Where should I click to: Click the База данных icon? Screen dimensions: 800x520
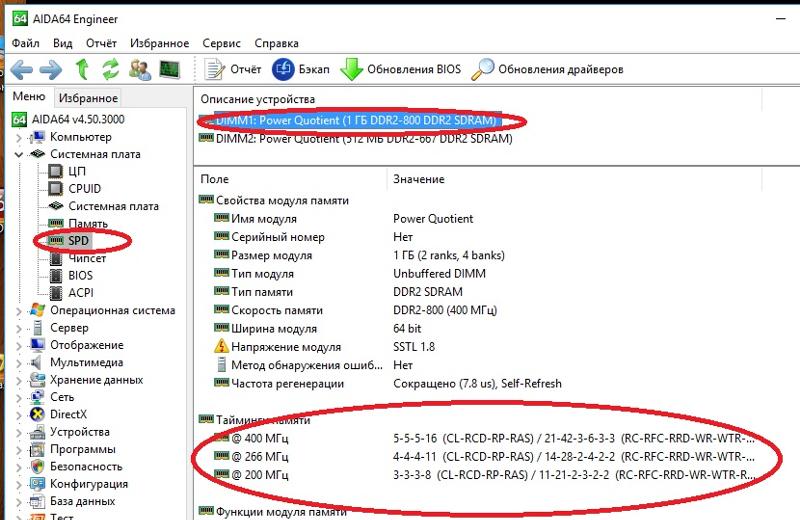tap(37, 501)
